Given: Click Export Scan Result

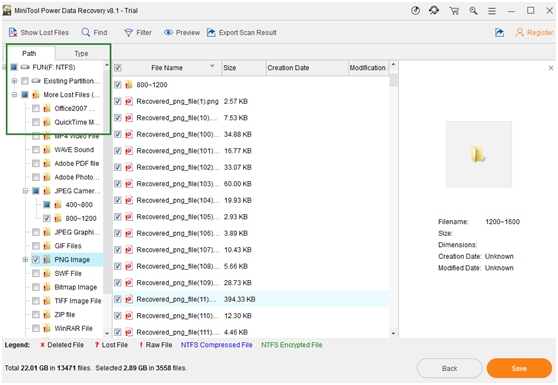Looking at the screenshot, I should click(x=242, y=32).
